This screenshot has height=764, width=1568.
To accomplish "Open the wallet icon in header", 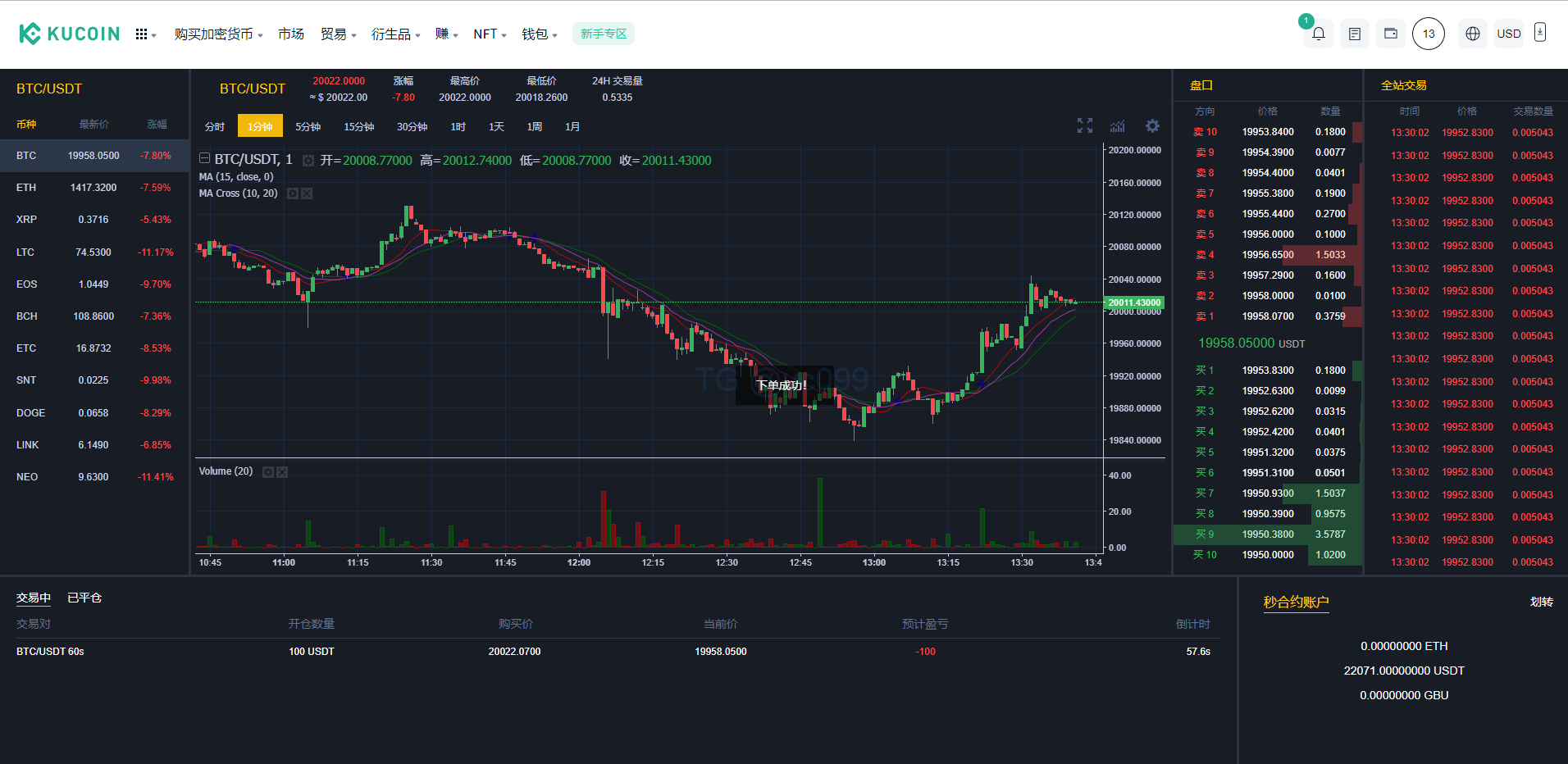I will point(1391,34).
